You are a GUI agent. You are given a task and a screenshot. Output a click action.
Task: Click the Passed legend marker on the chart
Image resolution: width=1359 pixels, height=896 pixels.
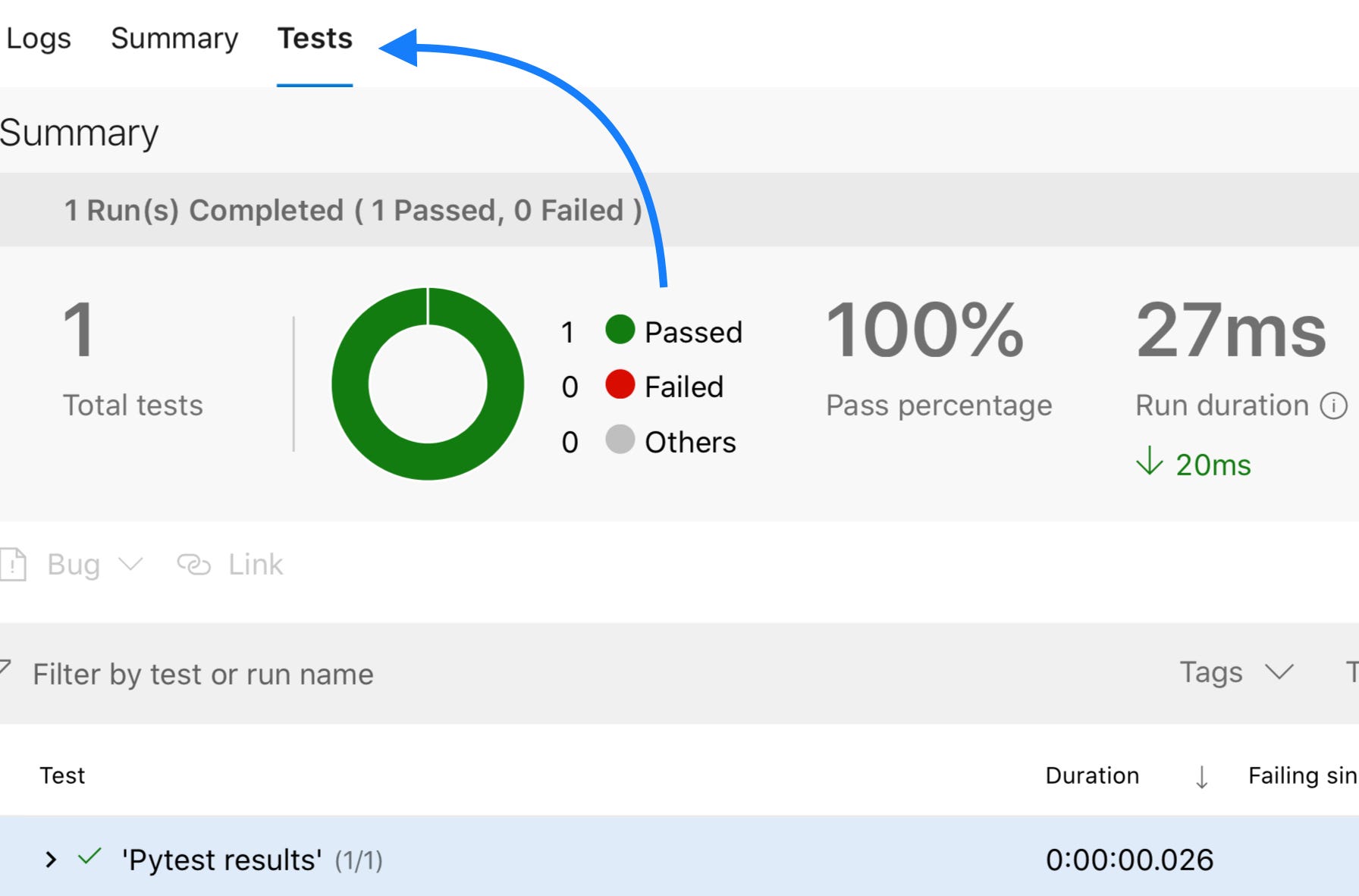pyautogui.click(x=619, y=331)
